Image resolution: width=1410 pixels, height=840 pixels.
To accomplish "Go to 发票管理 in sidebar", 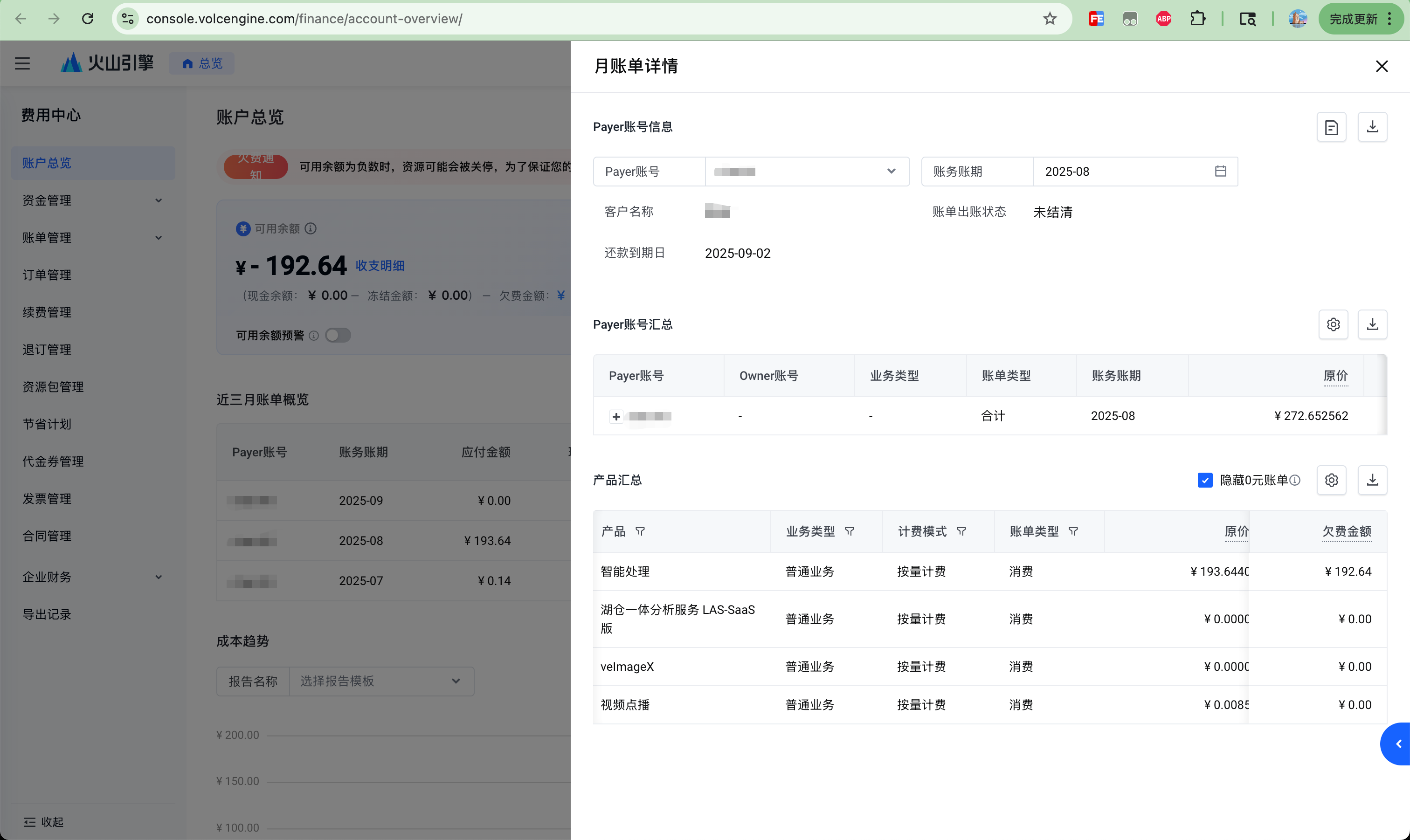I will pyautogui.click(x=47, y=499).
